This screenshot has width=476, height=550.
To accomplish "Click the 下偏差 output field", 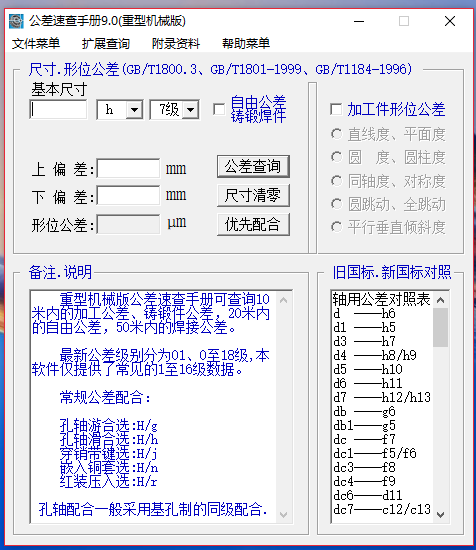I will 128,195.
